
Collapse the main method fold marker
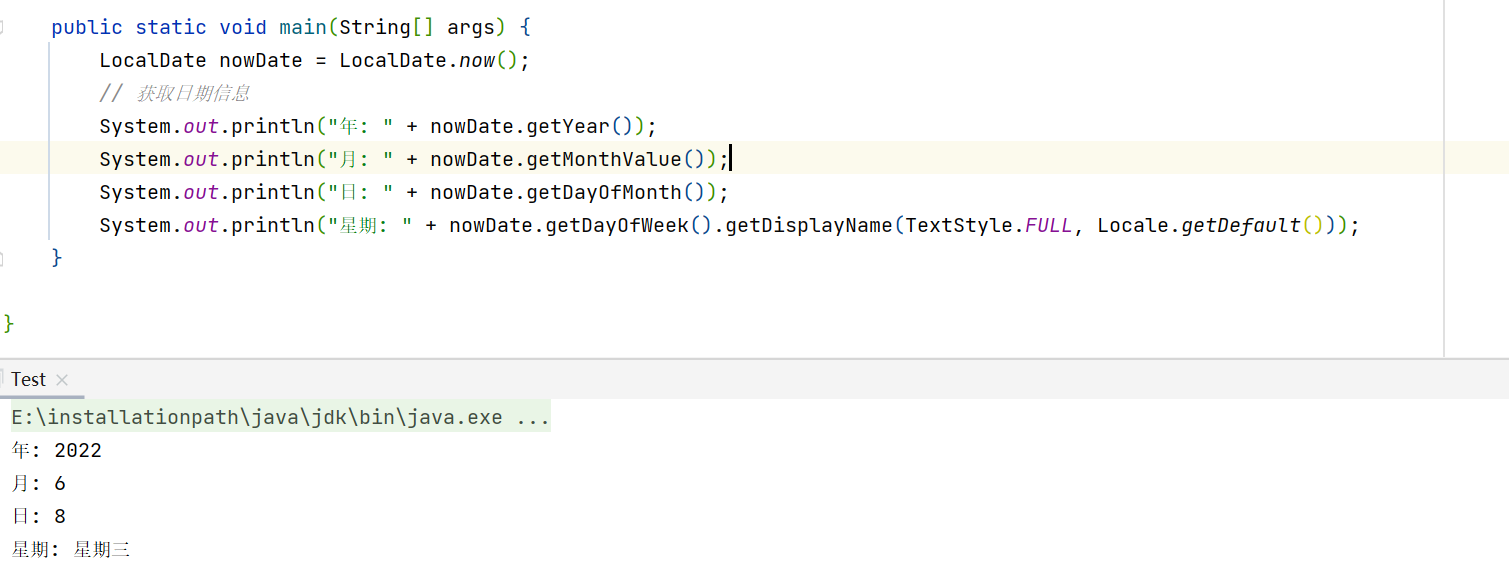3,27
